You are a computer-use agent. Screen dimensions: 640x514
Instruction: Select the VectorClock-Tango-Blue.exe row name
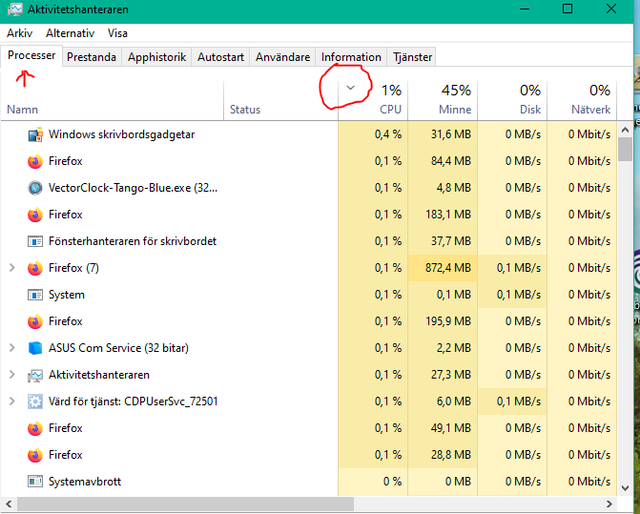(x=133, y=188)
